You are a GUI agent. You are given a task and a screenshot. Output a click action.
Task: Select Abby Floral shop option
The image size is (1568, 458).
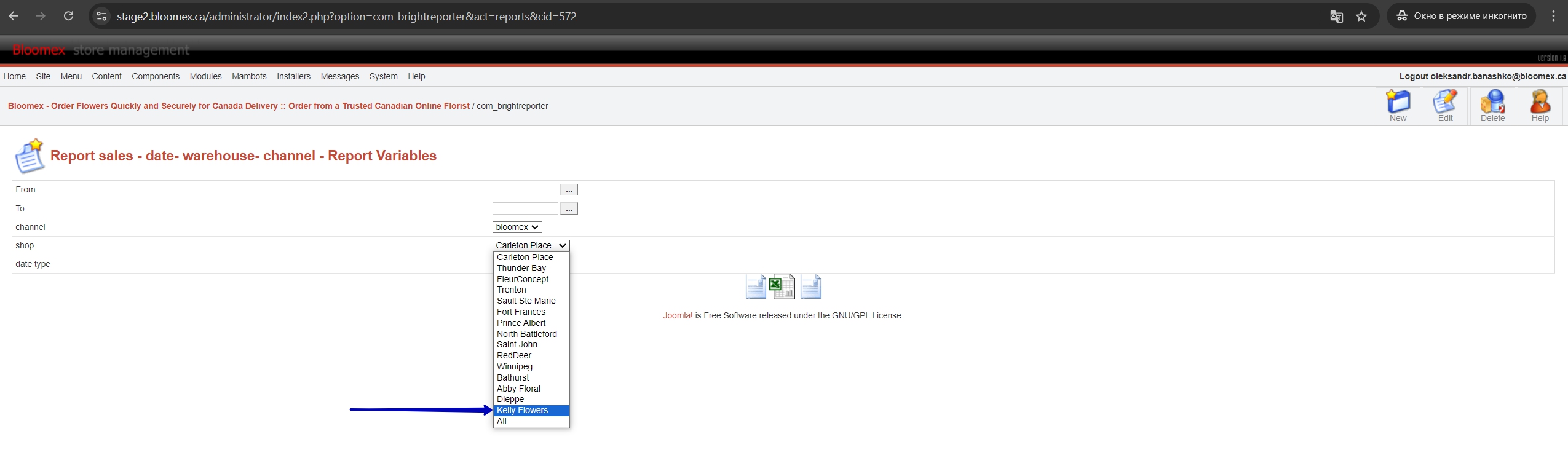(x=531, y=389)
